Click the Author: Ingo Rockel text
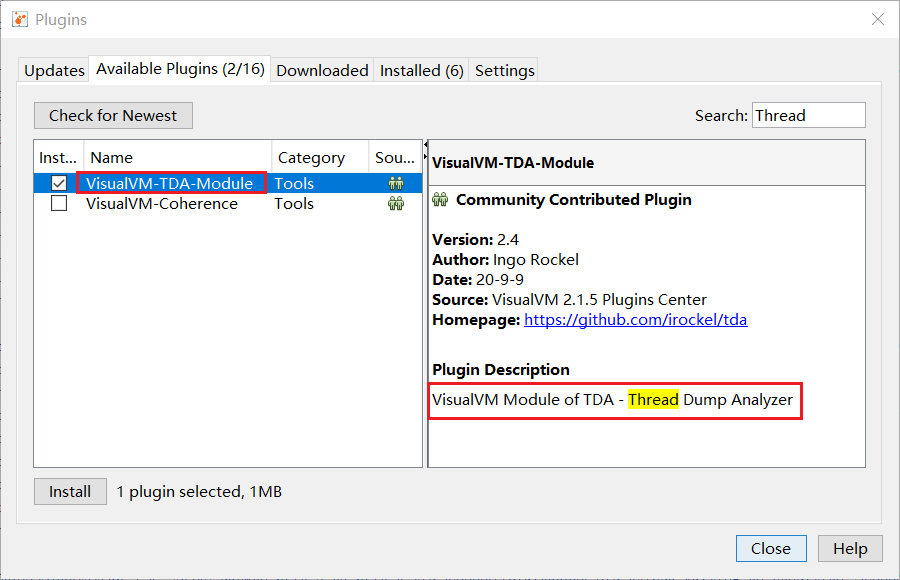Viewport: 900px width, 580px height. [x=505, y=260]
